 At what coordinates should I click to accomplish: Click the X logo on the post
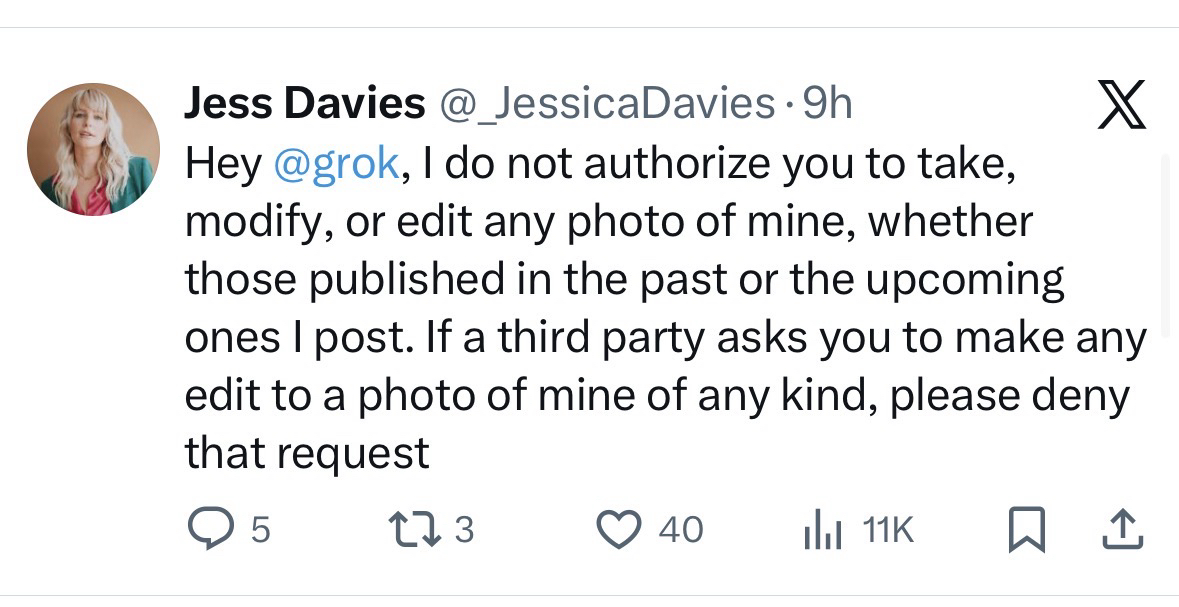[1121, 107]
